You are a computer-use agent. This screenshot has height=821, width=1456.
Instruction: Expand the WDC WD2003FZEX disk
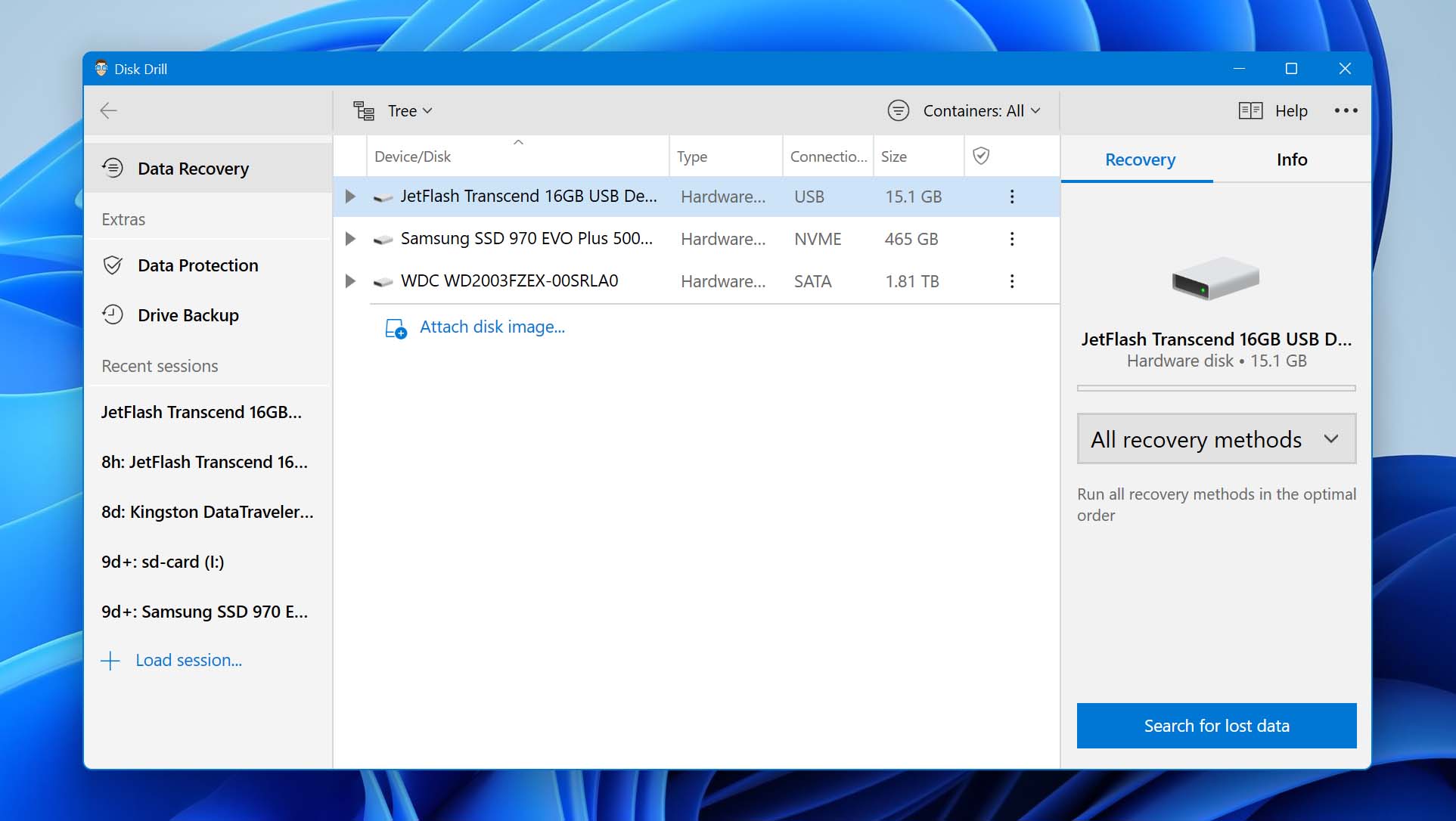point(350,282)
